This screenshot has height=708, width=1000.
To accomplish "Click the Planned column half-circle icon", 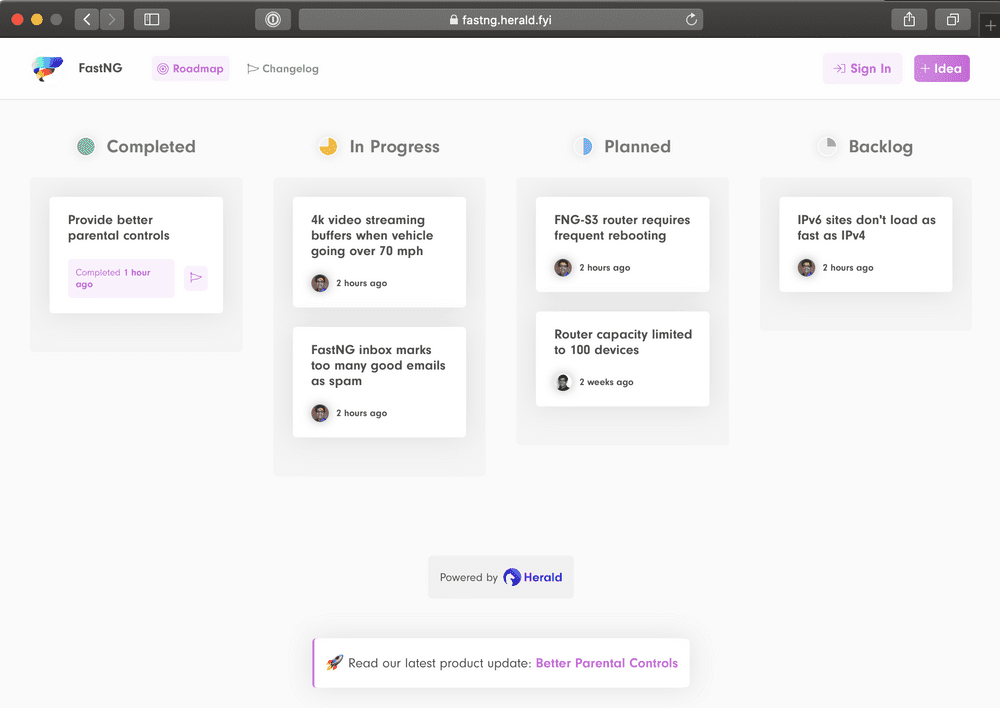I will tap(583, 146).
